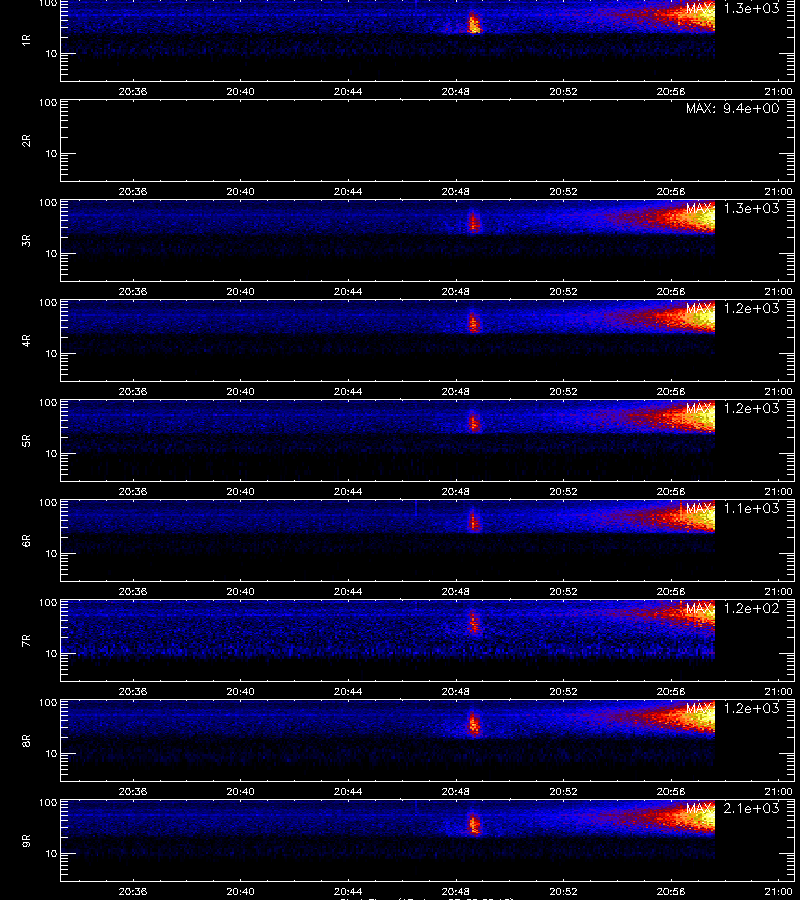
Task: Click the 6R panel label
Action: coord(26,540)
